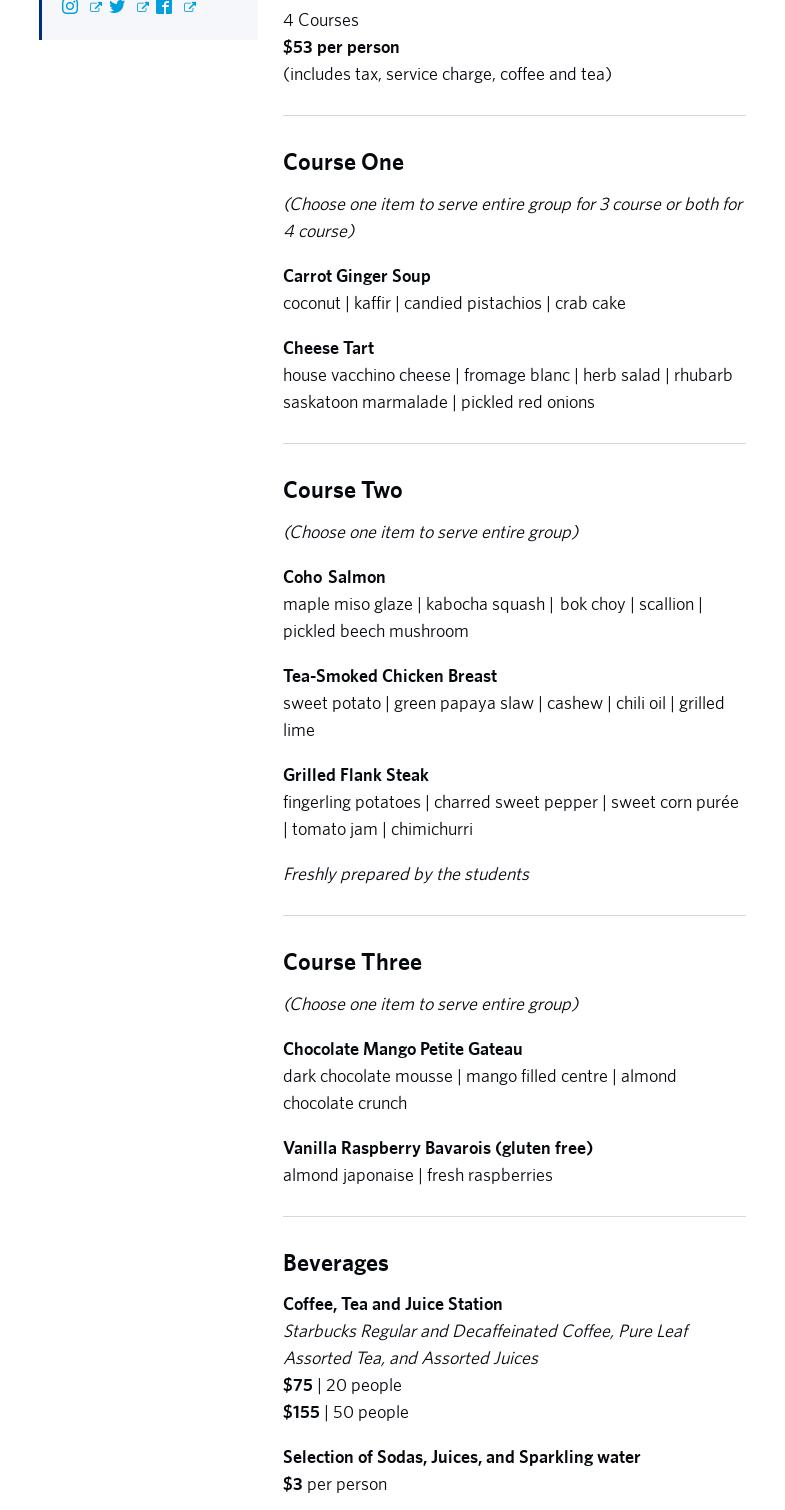Viewport: 785px width, 1510px height.
Task: Click the Coffee, Tea and Juice Station title
Action: pos(392,1304)
